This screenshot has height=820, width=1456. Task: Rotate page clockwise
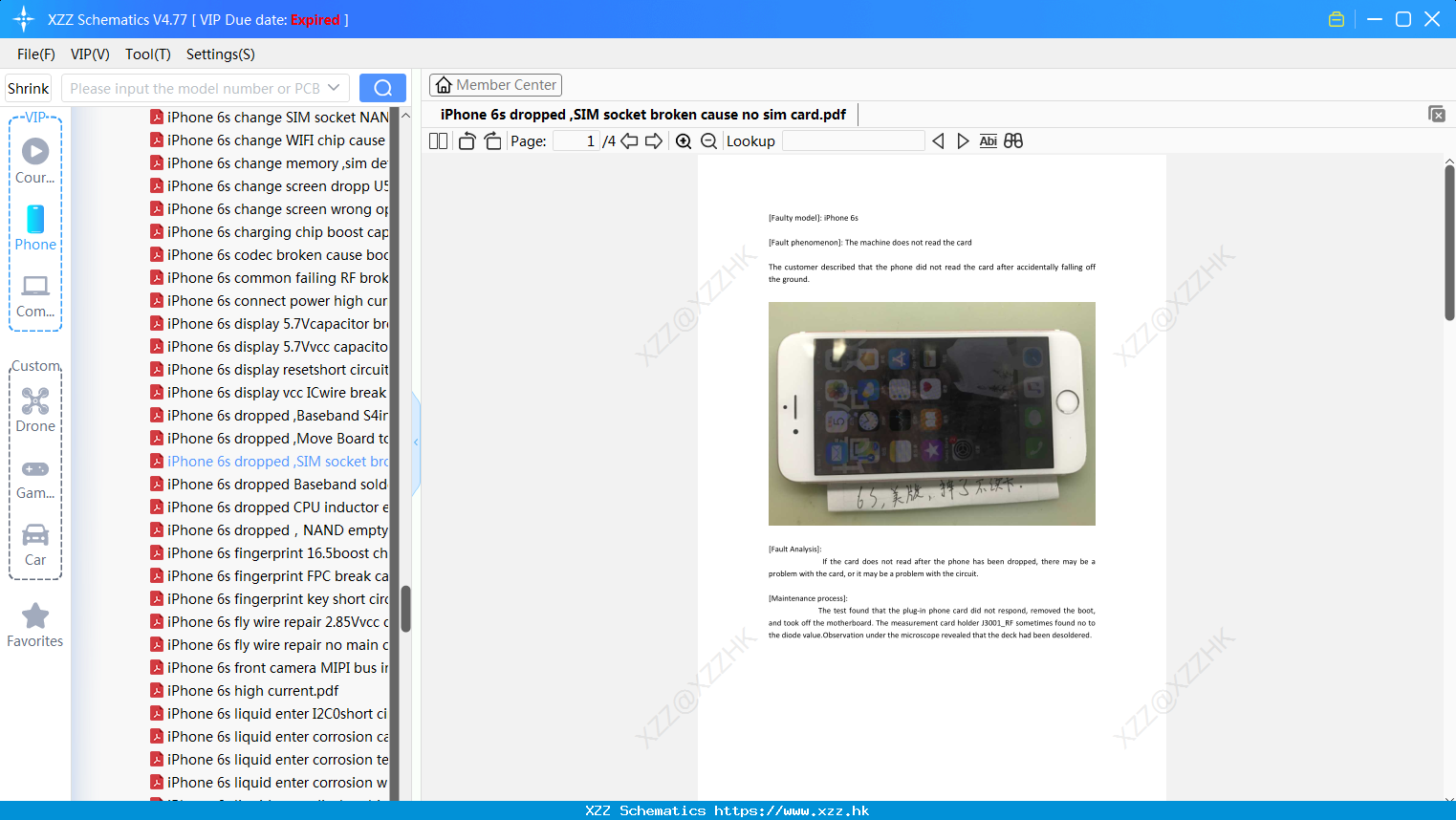pos(492,141)
